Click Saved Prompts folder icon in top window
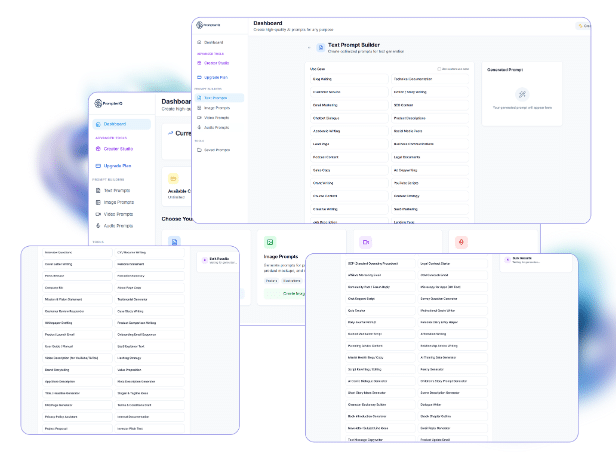This screenshot has height=459, width=616. [199, 149]
